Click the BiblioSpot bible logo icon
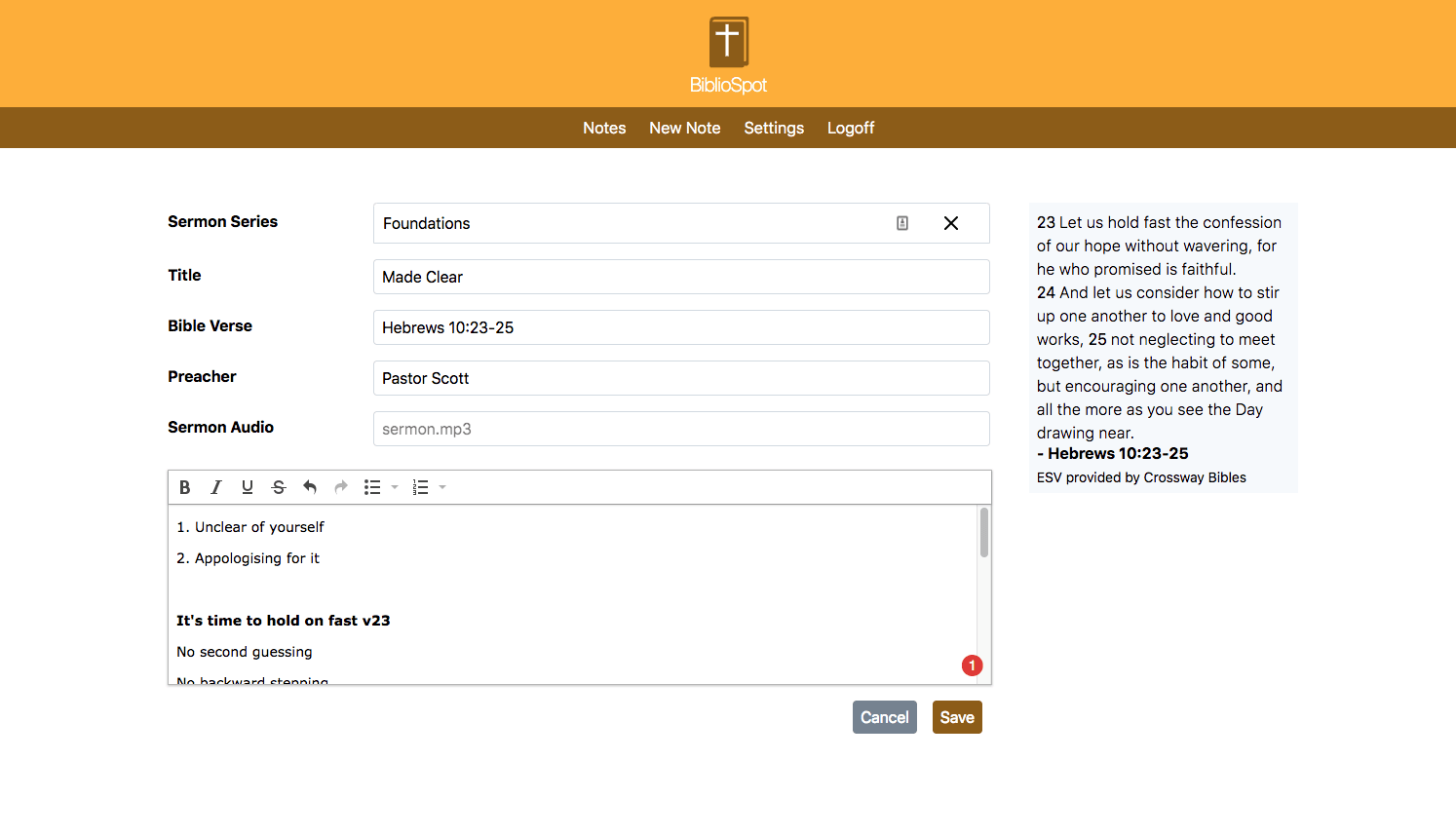The height and width of the screenshot is (836, 1456). [x=728, y=42]
